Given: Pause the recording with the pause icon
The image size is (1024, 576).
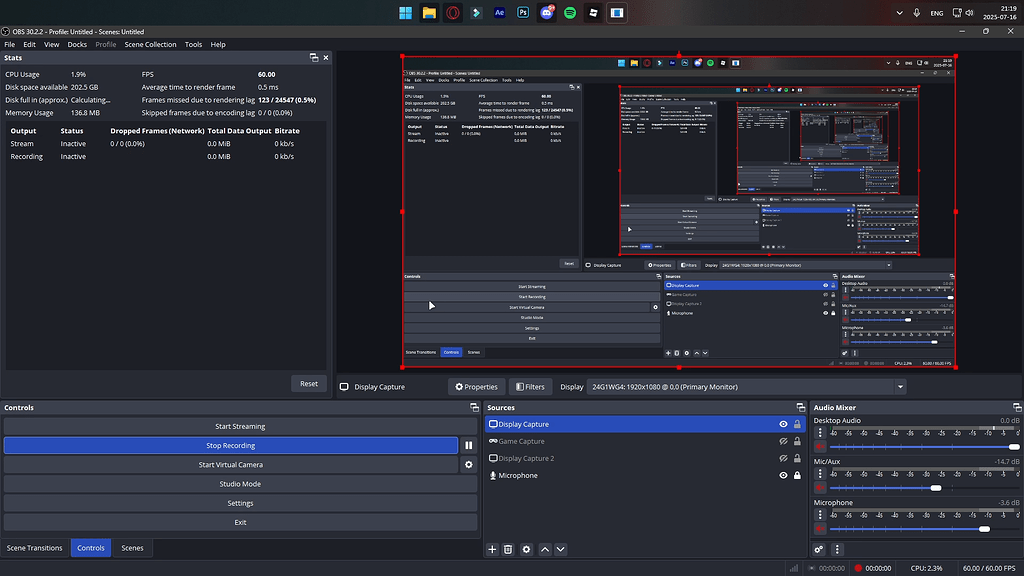Looking at the screenshot, I should click(468, 445).
